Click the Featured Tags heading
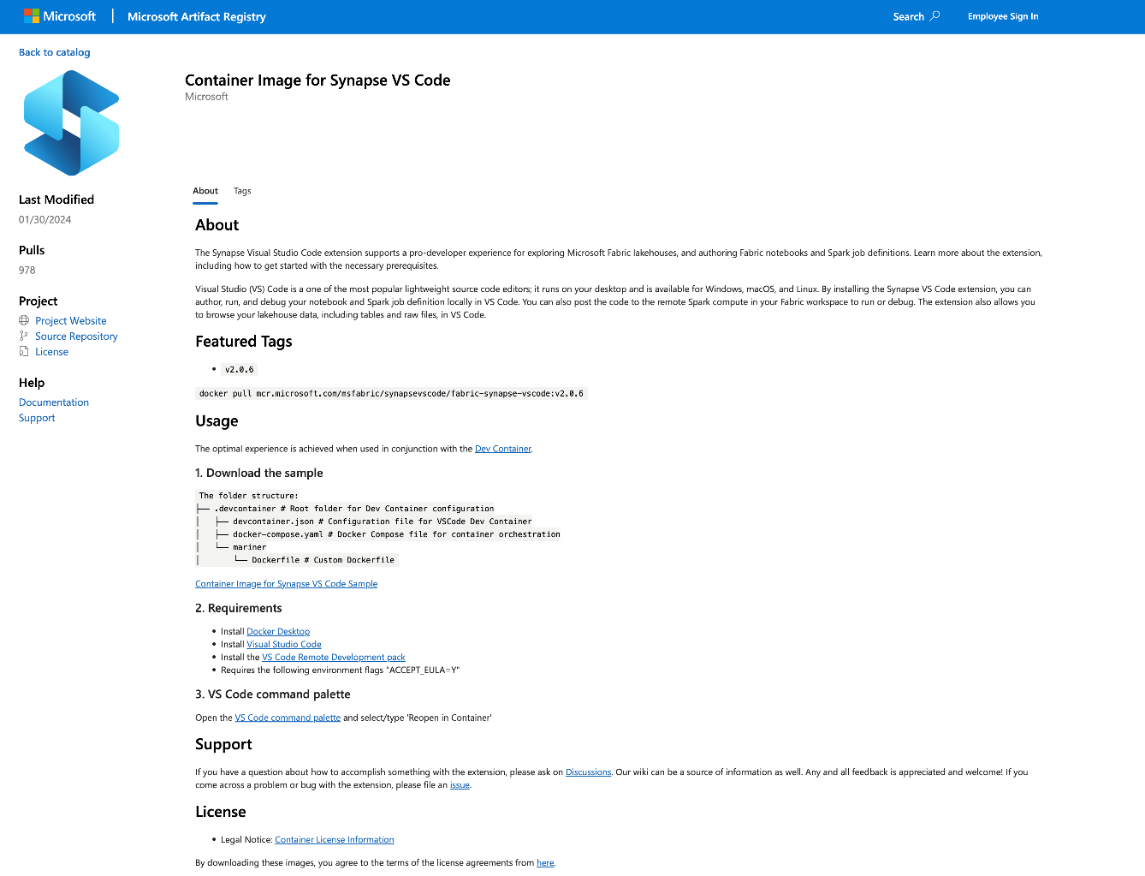1145x876 pixels. 243,341
